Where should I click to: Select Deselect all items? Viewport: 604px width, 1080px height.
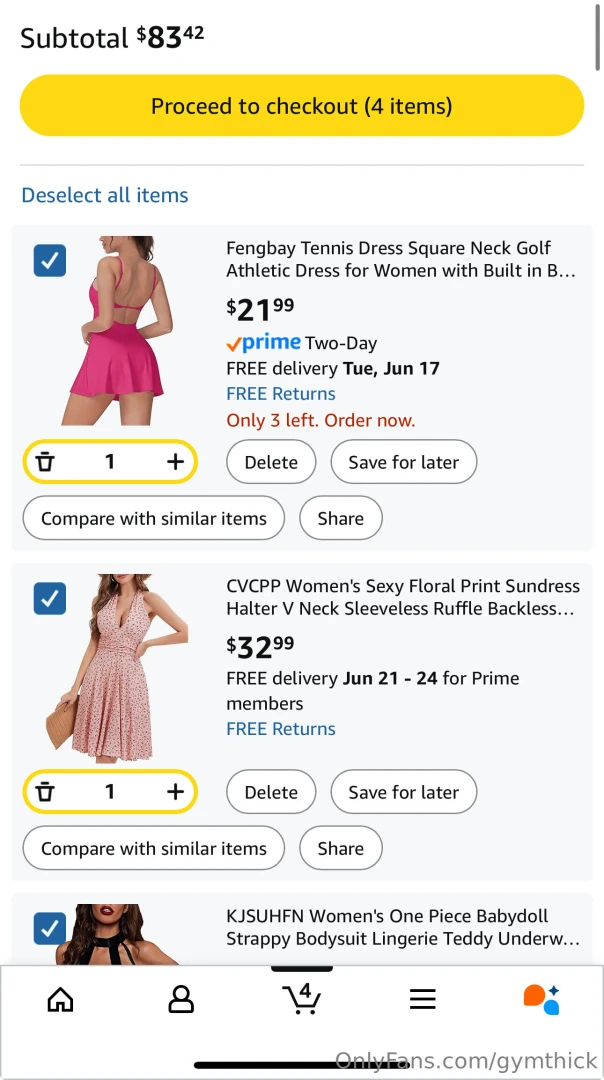[104, 195]
